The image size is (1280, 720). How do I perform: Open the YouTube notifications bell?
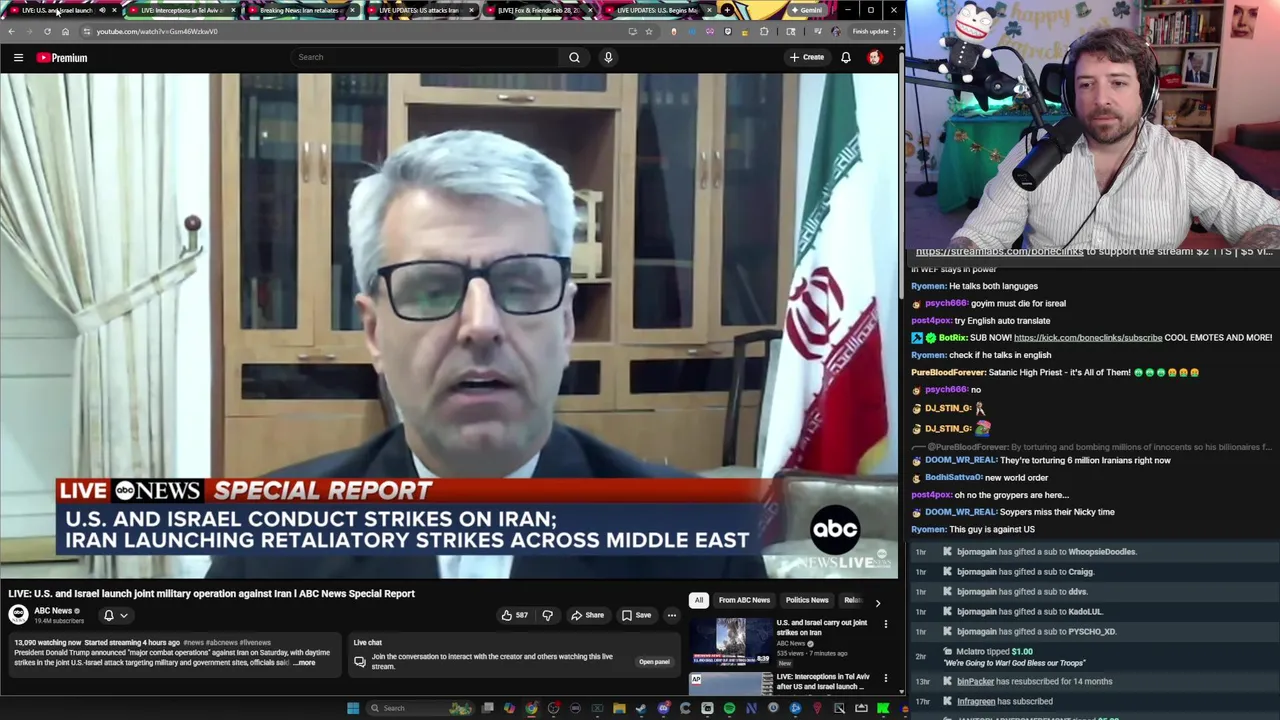(845, 57)
